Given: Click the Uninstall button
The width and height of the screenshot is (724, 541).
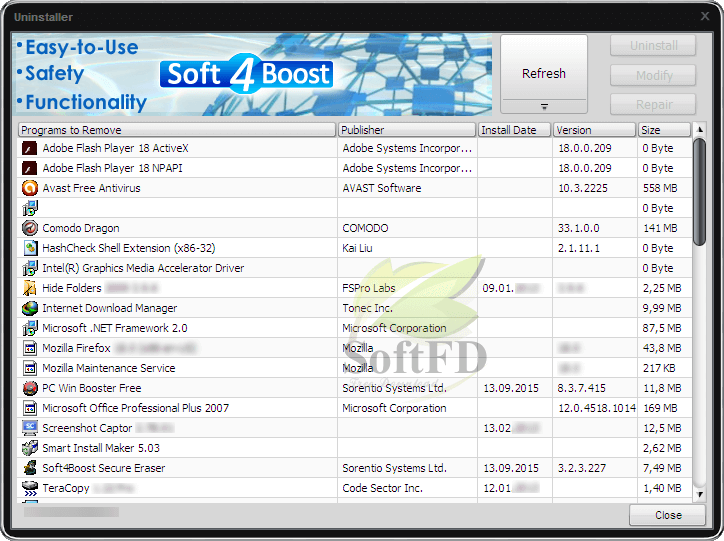Looking at the screenshot, I should click(653, 46).
